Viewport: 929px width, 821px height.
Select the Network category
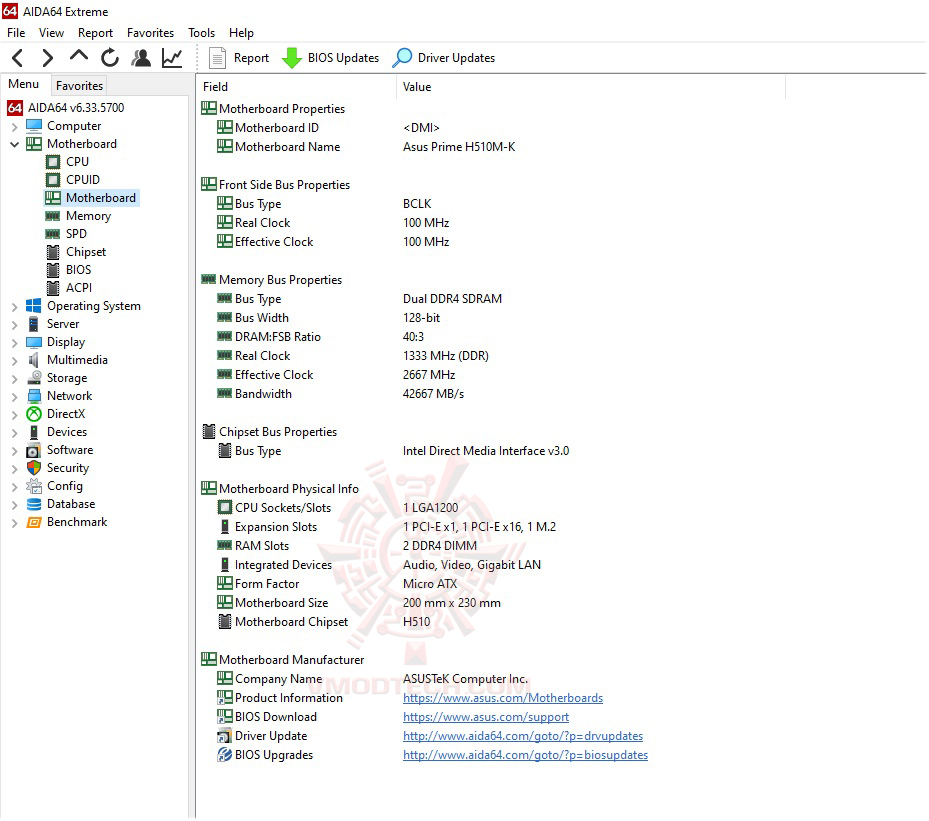[59, 396]
